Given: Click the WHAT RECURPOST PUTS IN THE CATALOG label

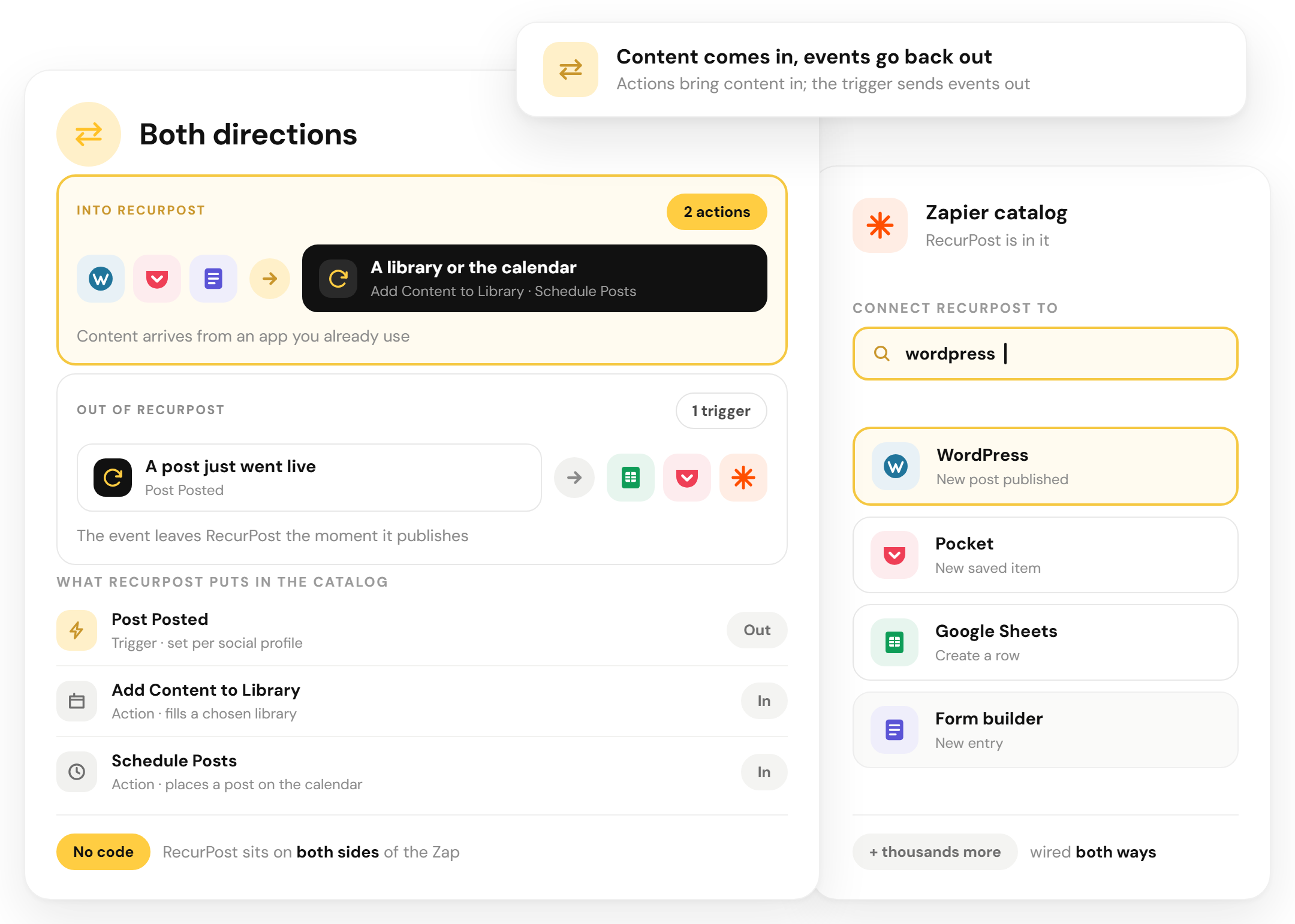Looking at the screenshot, I should (x=222, y=582).
